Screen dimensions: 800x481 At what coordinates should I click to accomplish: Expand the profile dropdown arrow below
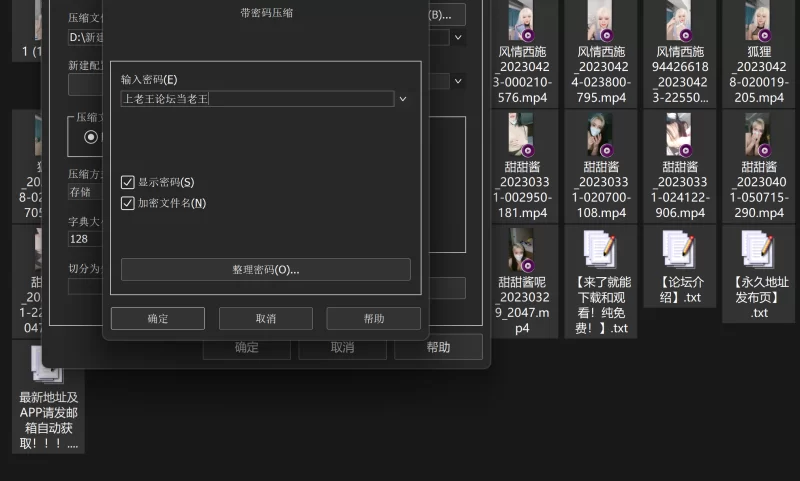[458, 81]
